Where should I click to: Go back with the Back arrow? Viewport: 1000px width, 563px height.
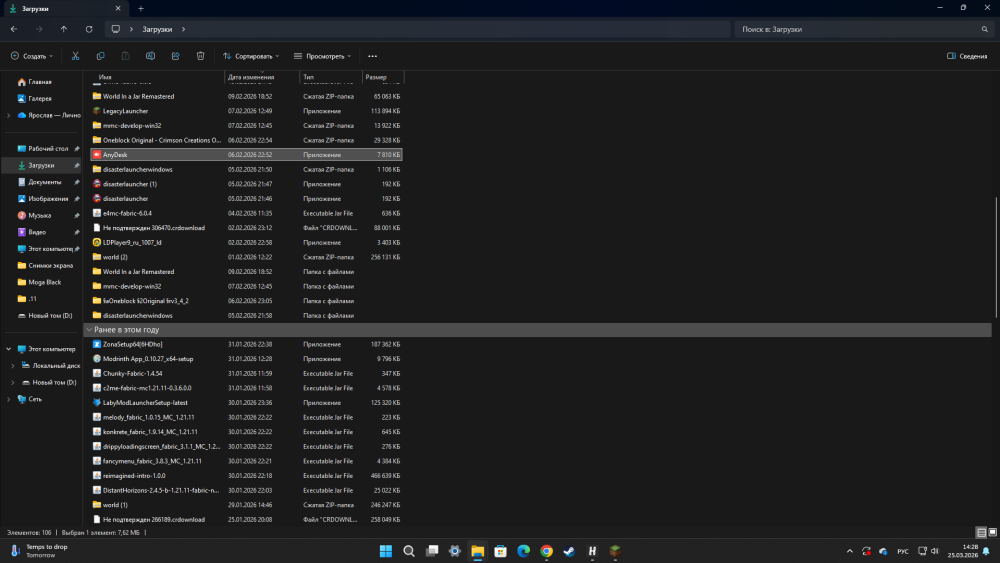coord(14,29)
